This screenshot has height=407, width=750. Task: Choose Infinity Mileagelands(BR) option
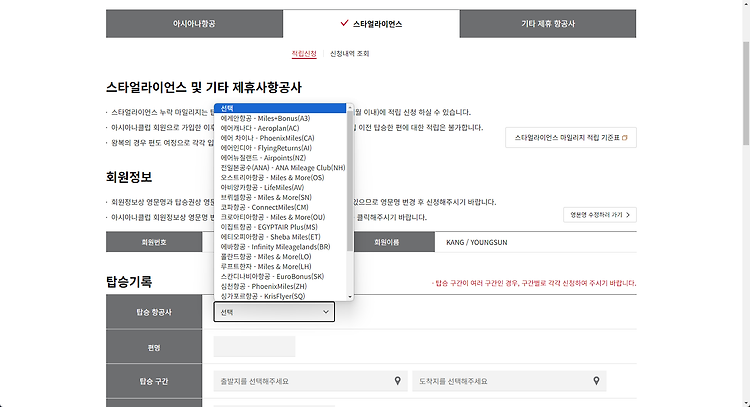pos(280,247)
